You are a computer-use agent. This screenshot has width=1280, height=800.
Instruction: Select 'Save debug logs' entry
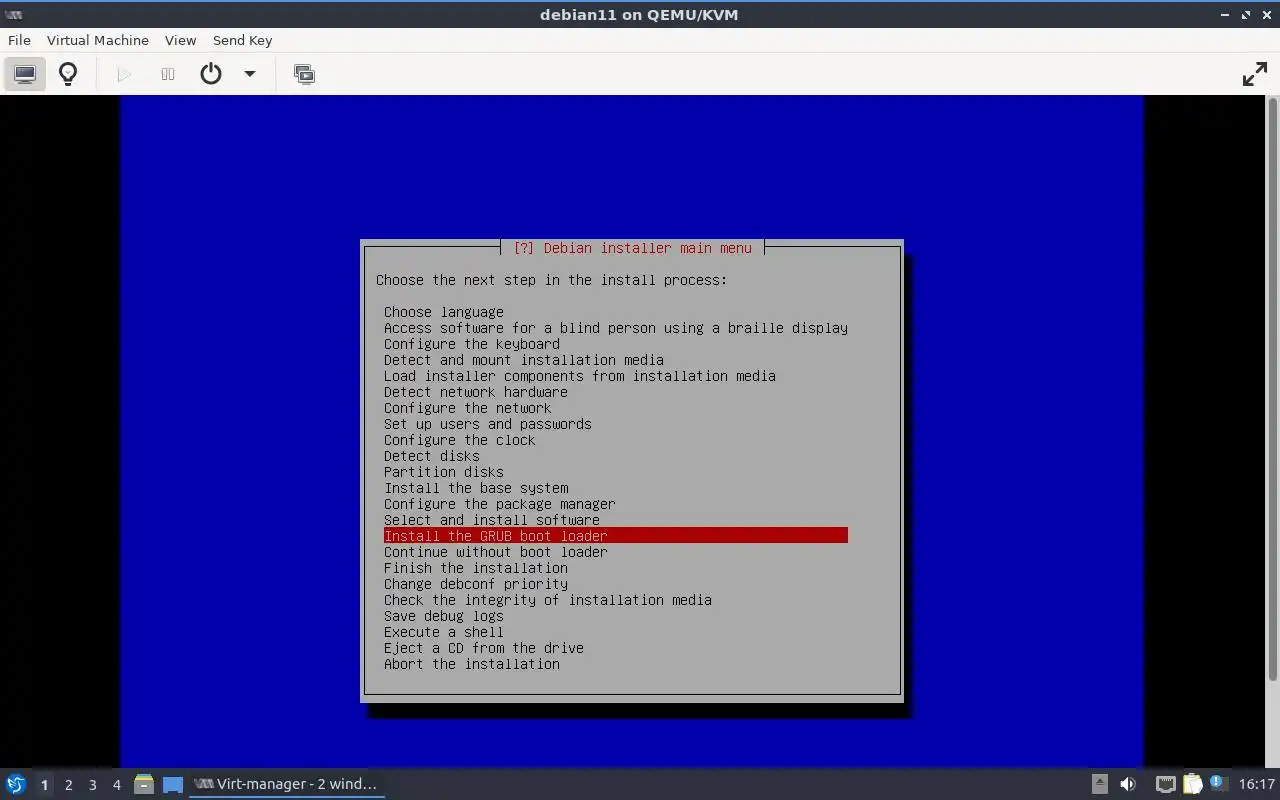click(x=443, y=616)
